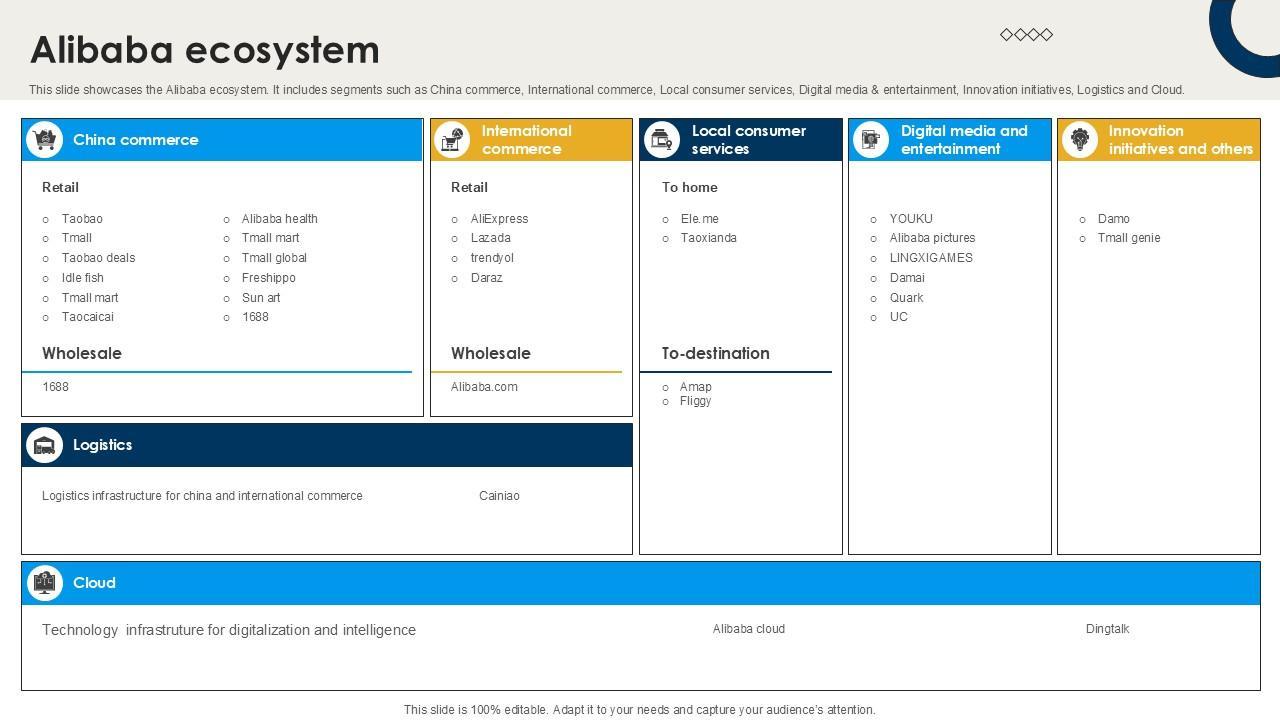Select the 'Digital media and entertainment' header text
The image size is (1280, 720).
point(964,140)
